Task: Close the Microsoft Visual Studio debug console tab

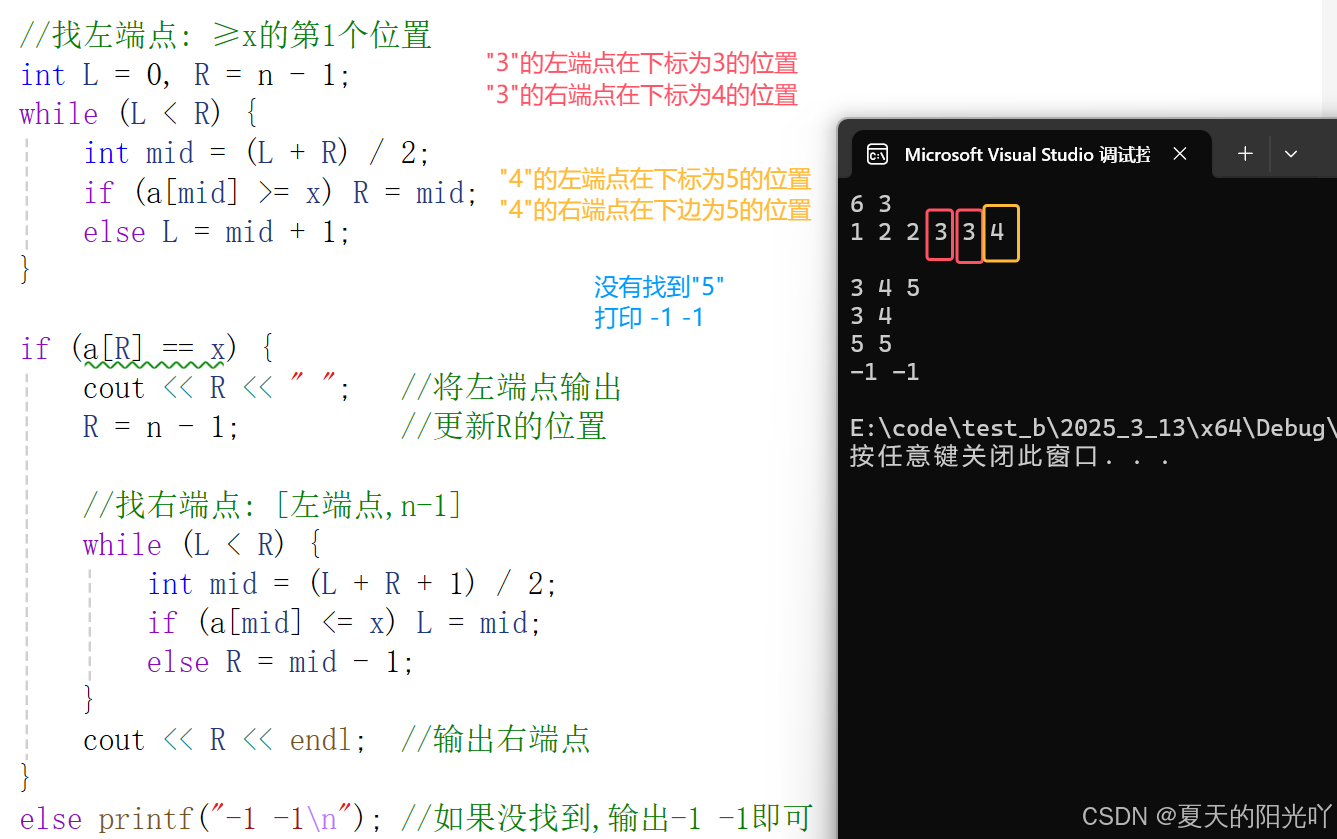Action: point(1180,154)
